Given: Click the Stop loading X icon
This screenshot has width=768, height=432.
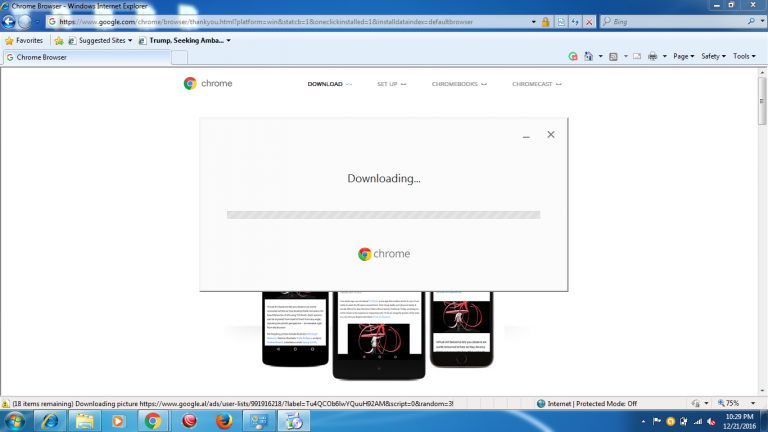Looking at the screenshot, I should click(x=588, y=21).
